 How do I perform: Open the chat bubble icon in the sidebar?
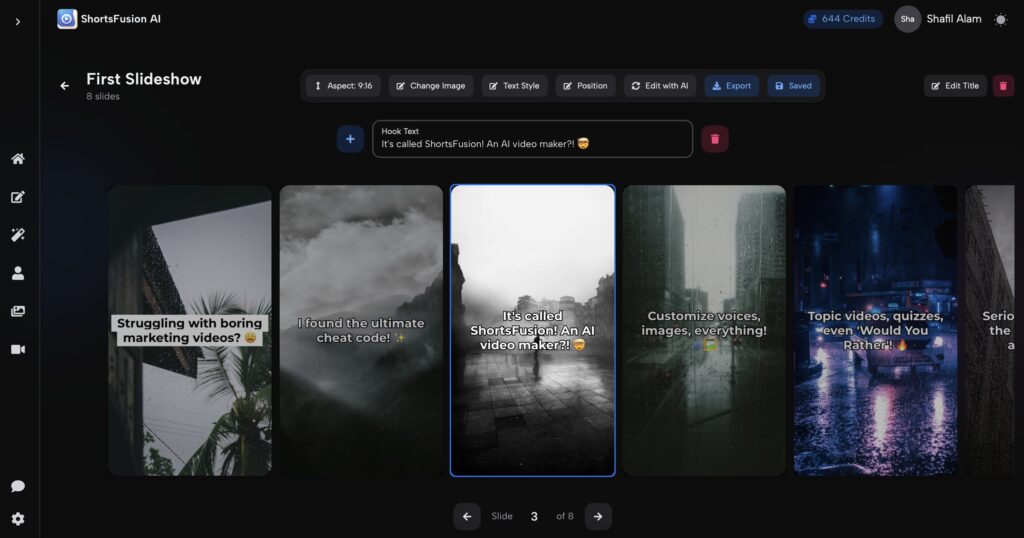tap(18, 486)
